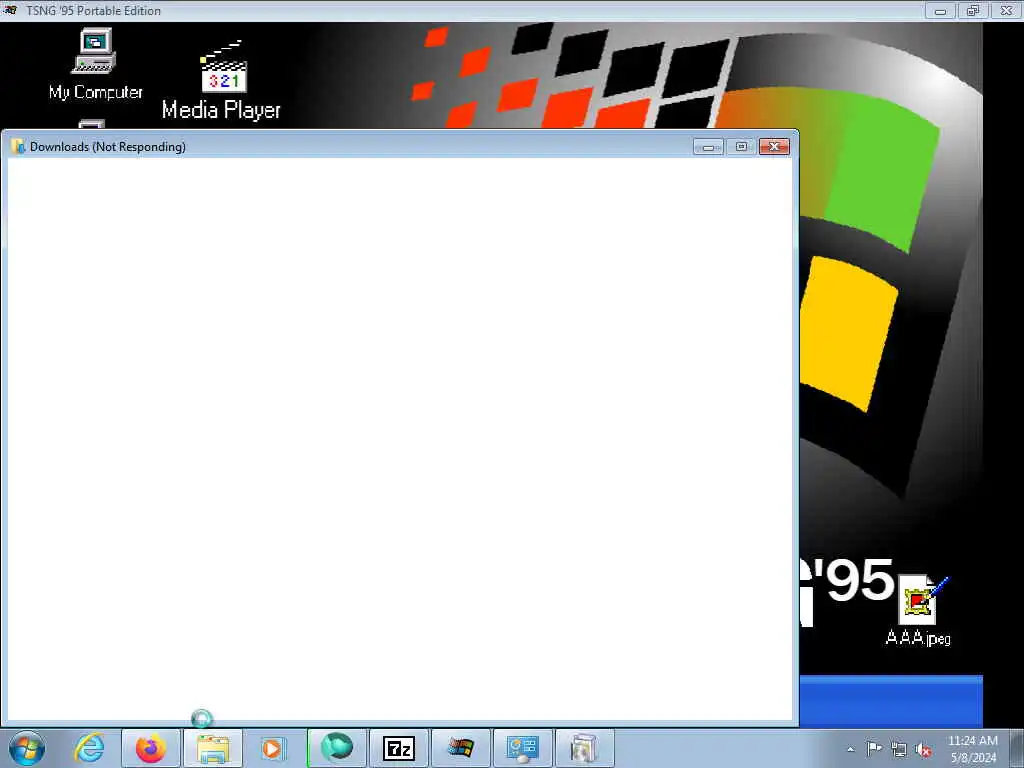
Task: Show hidden system tray icons
Action: click(850, 749)
